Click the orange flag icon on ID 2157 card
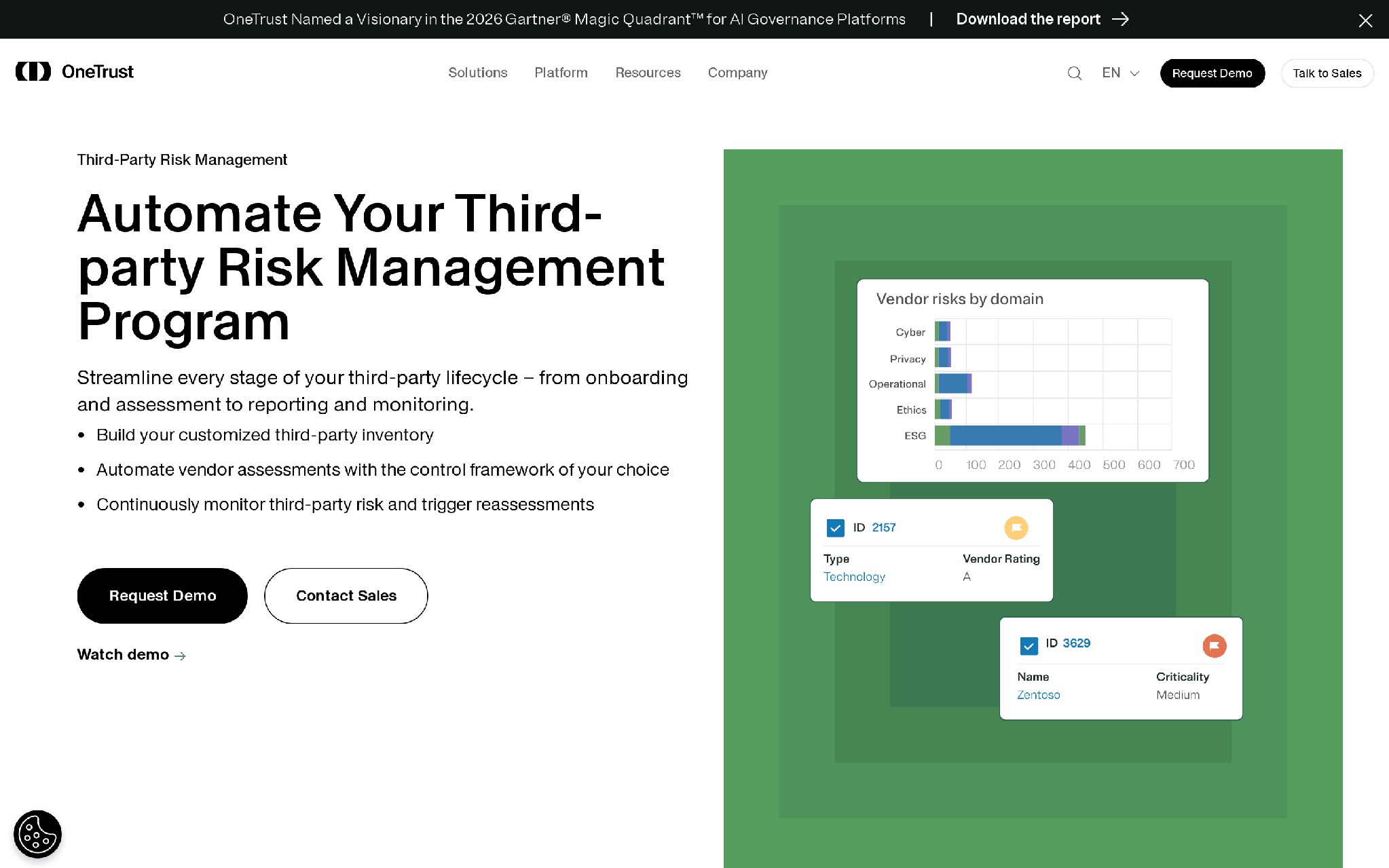This screenshot has height=868, width=1389. 1016,528
